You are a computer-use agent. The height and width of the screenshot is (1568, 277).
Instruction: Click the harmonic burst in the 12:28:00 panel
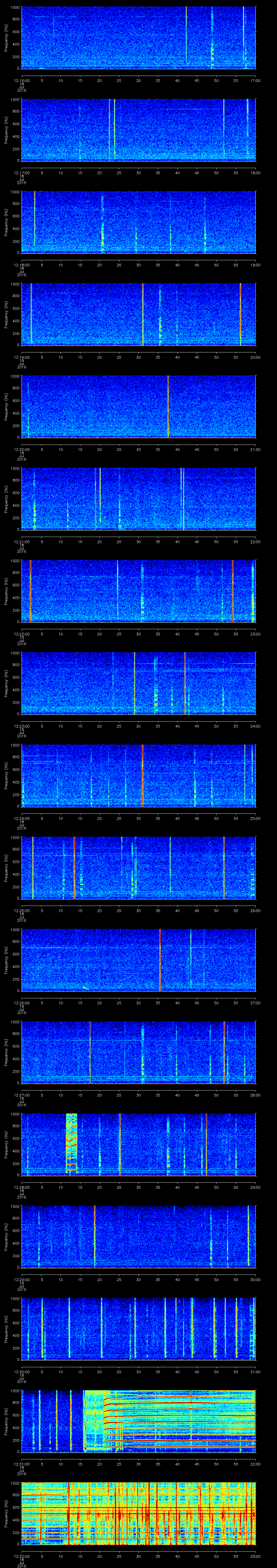[72, 1143]
